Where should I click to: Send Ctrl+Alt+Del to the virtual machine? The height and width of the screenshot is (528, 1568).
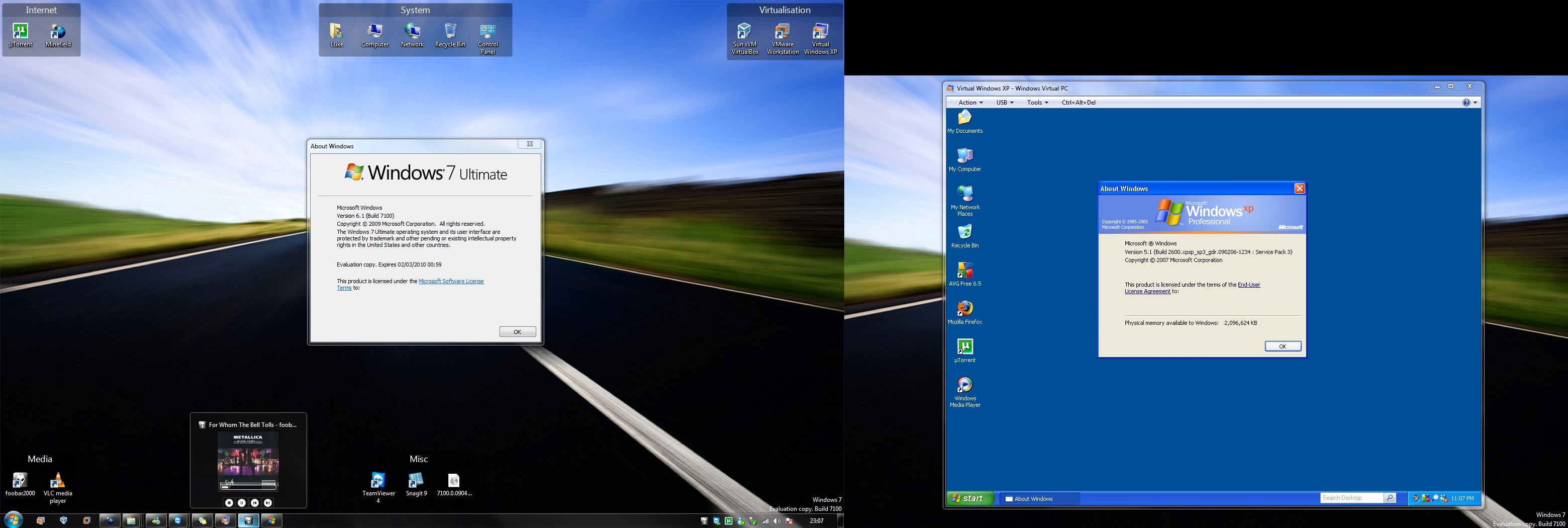tap(1078, 102)
